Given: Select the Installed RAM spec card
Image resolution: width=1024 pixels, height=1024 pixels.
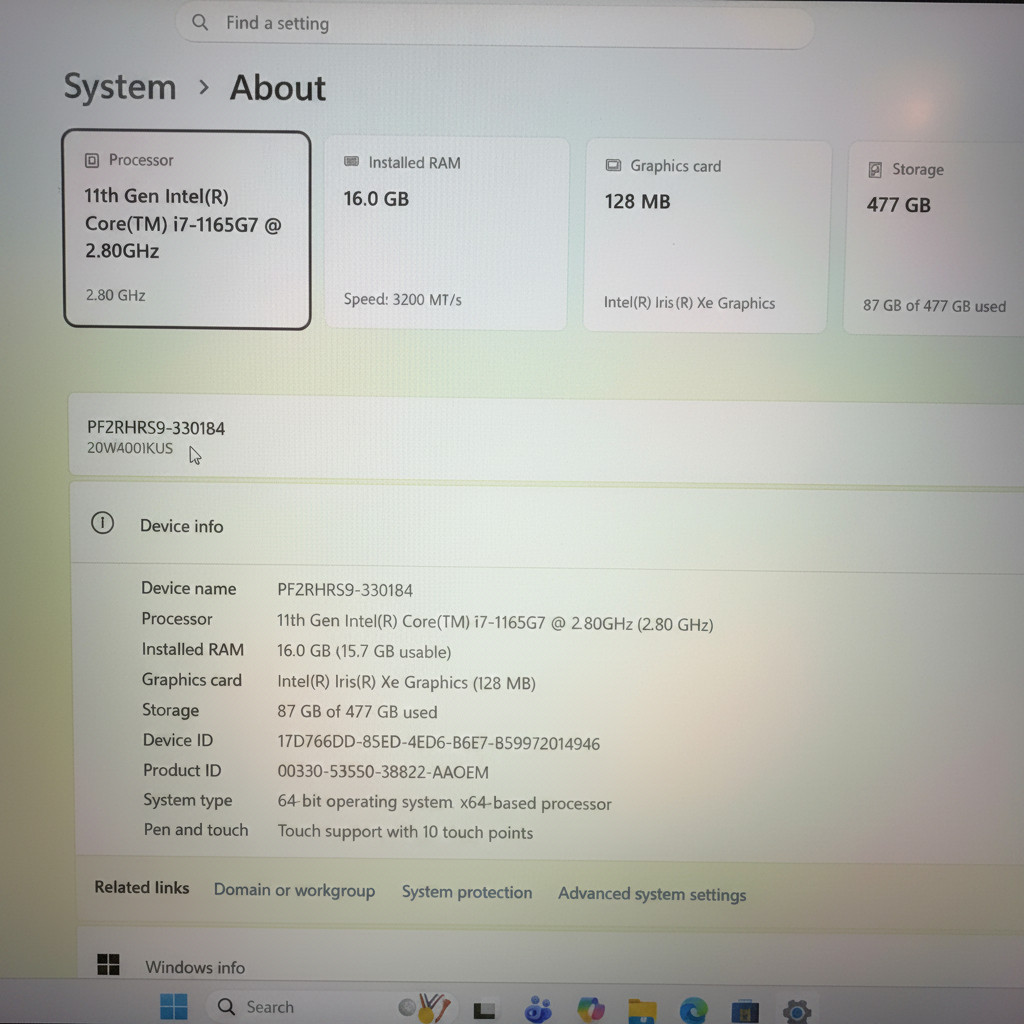Looking at the screenshot, I should 447,233.
